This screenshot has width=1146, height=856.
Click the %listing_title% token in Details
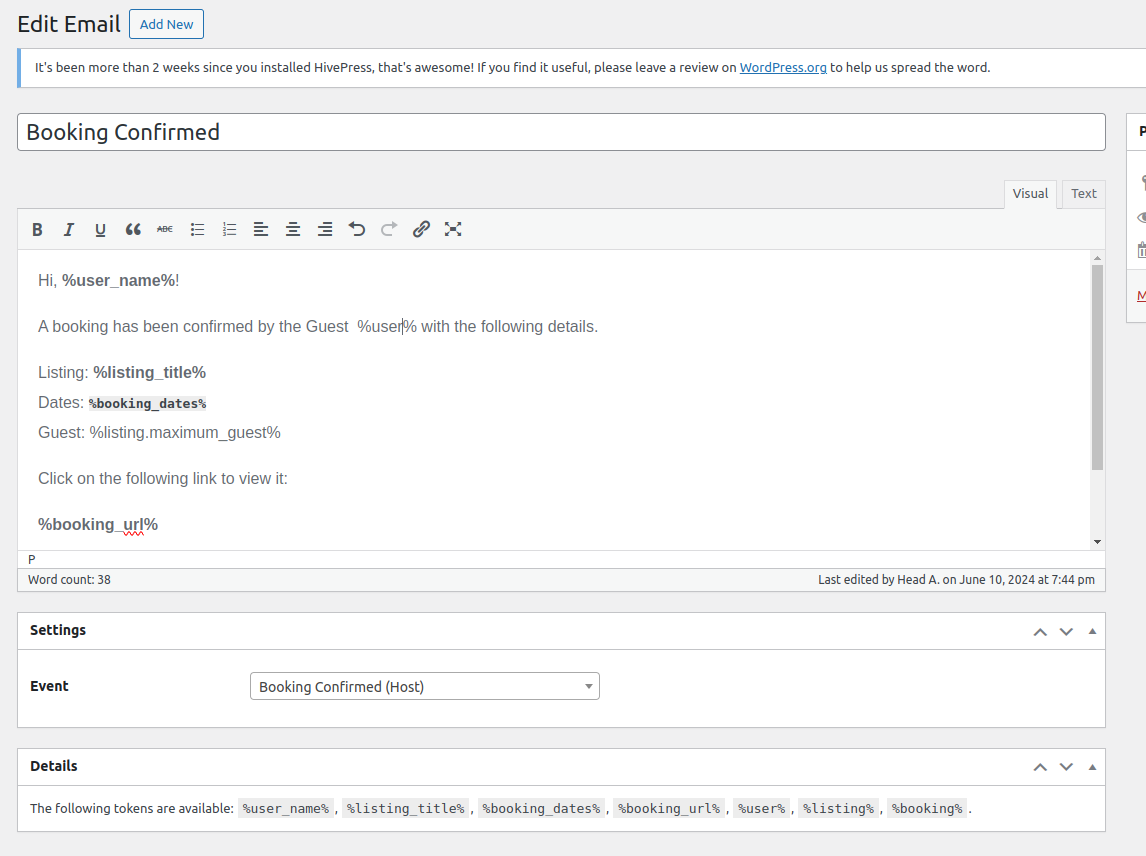[406, 808]
